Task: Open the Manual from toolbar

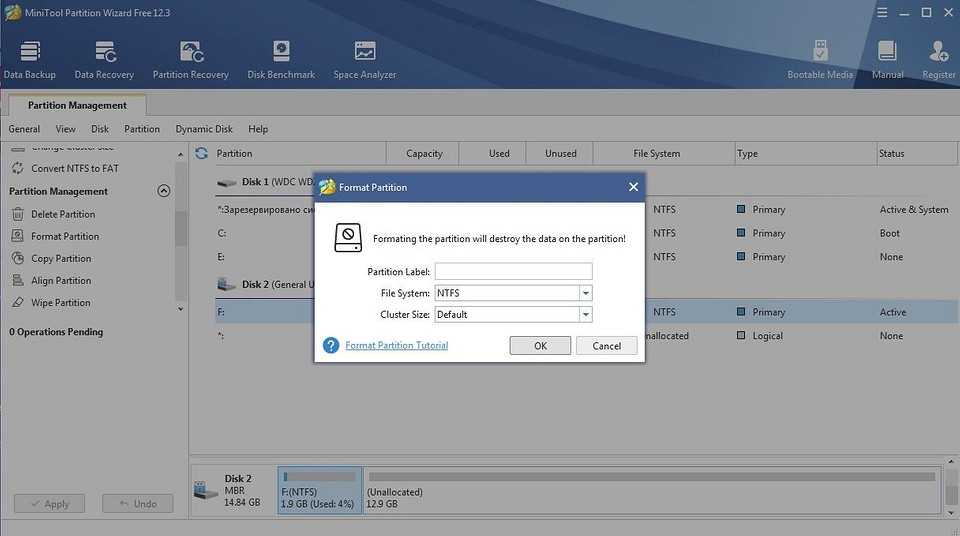Action: click(x=887, y=60)
